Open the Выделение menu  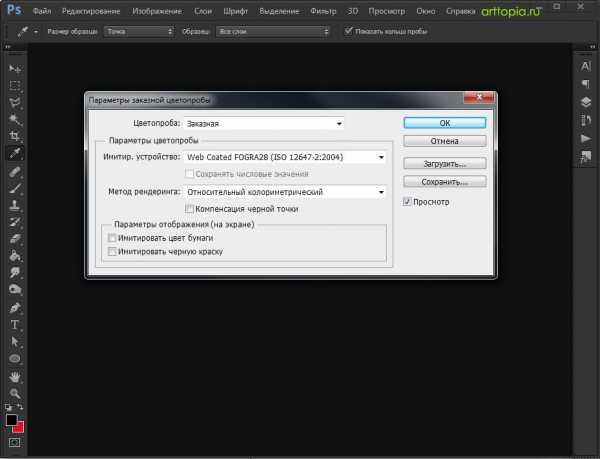point(279,11)
